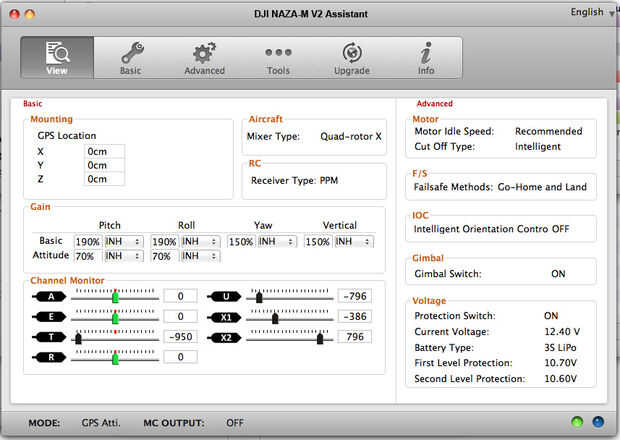Open the Upgrade globe icon
This screenshot has height=440, width=620.
[x=352, y=52]
